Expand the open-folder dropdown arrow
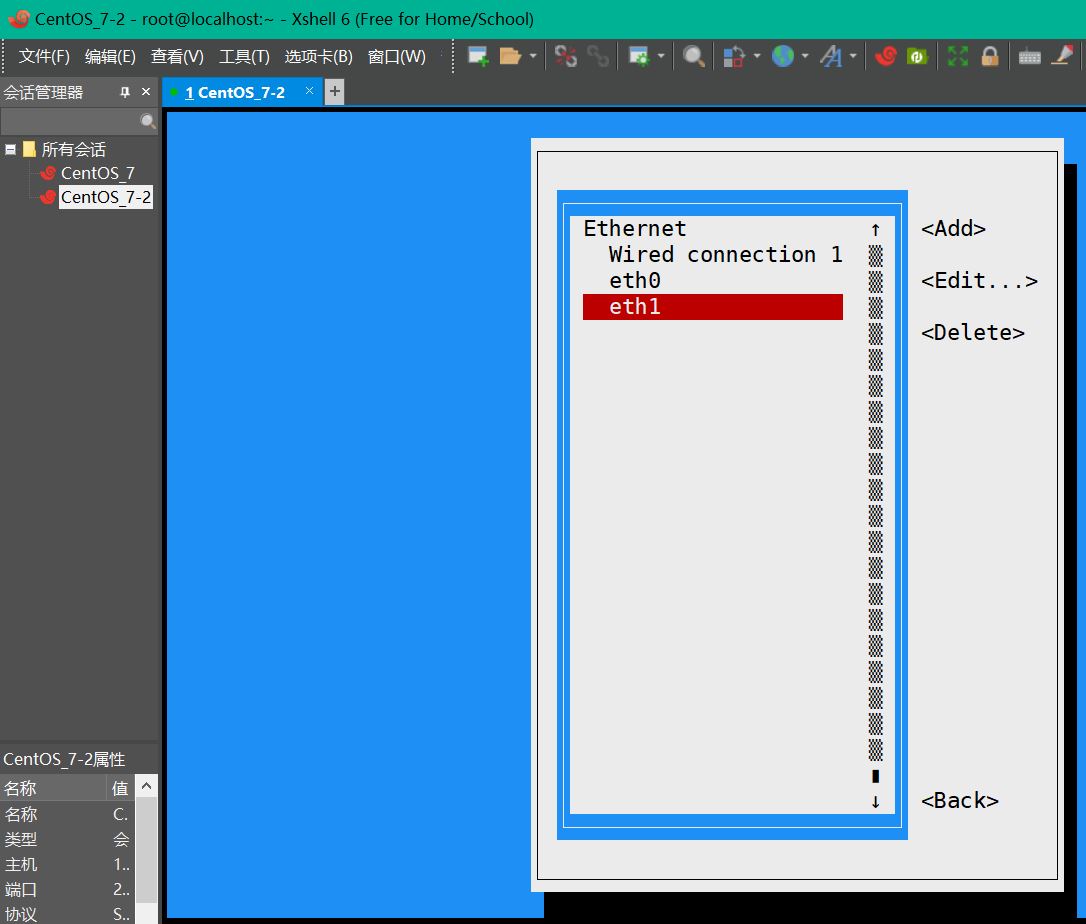Screen dimensions: 1086x924 pyautogui.click(x=533, y=55)
